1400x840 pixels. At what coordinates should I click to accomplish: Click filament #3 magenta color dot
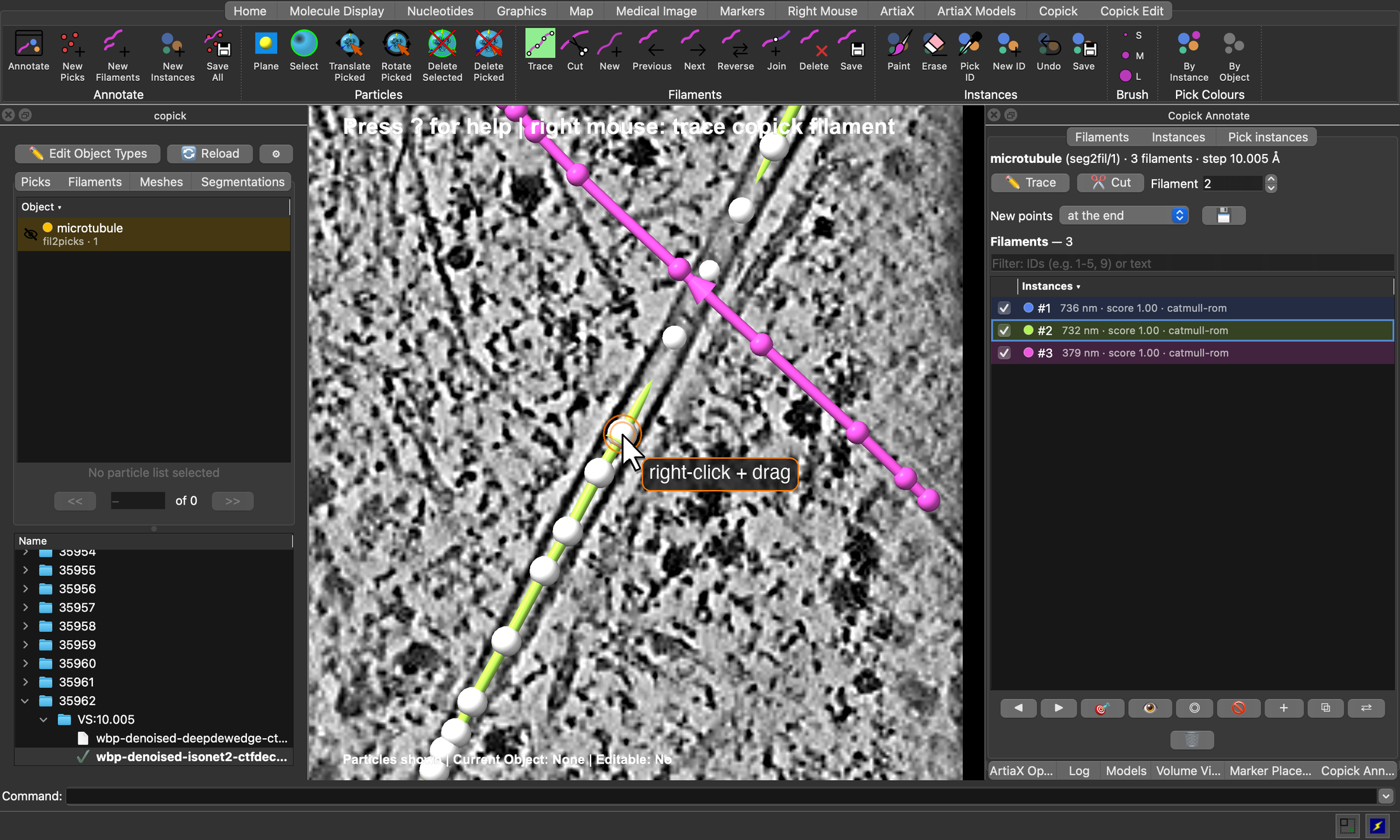pos(1028,353)
